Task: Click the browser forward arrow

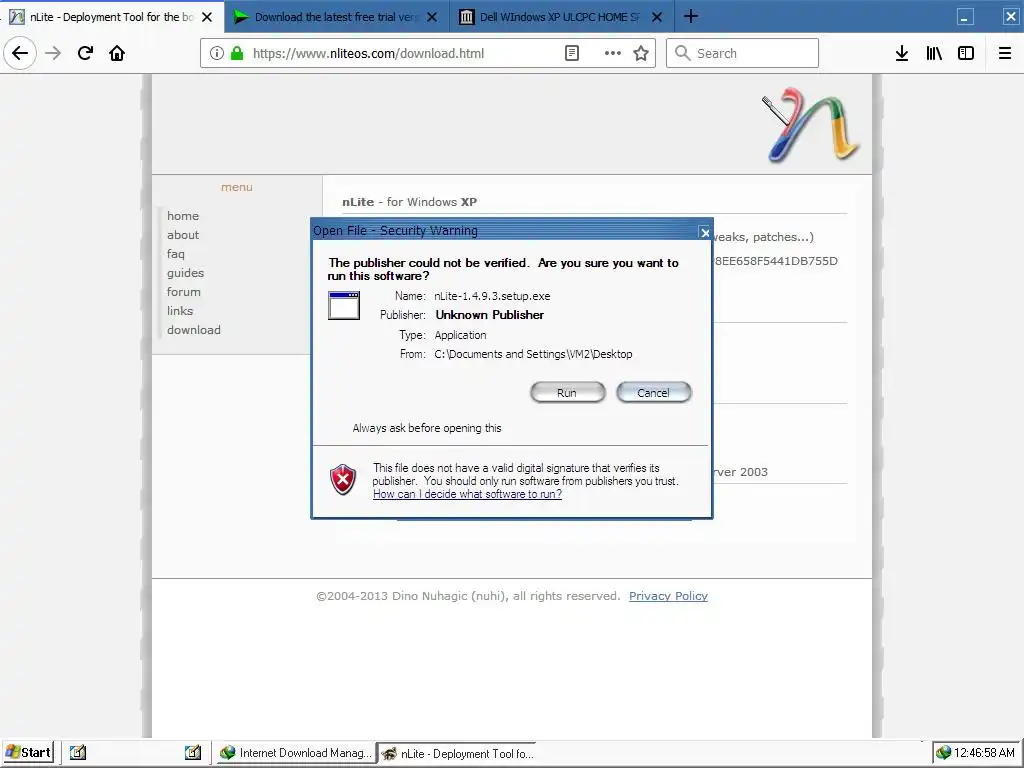Action: click(54, 53)
